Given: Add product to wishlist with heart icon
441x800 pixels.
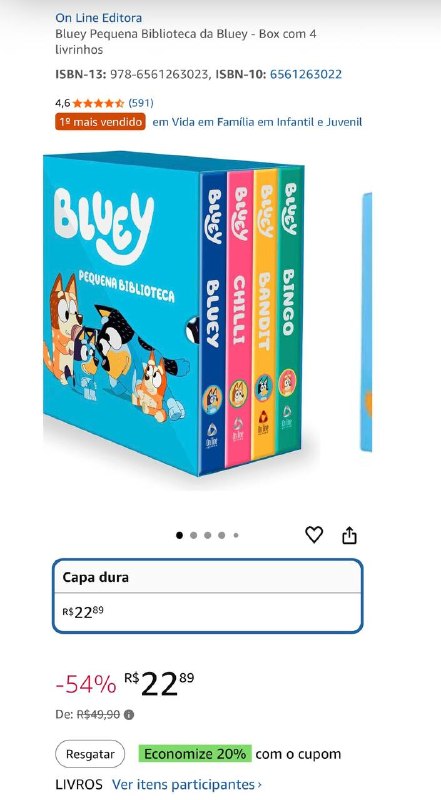Looking at the screenshot, I should pos(314,535).
